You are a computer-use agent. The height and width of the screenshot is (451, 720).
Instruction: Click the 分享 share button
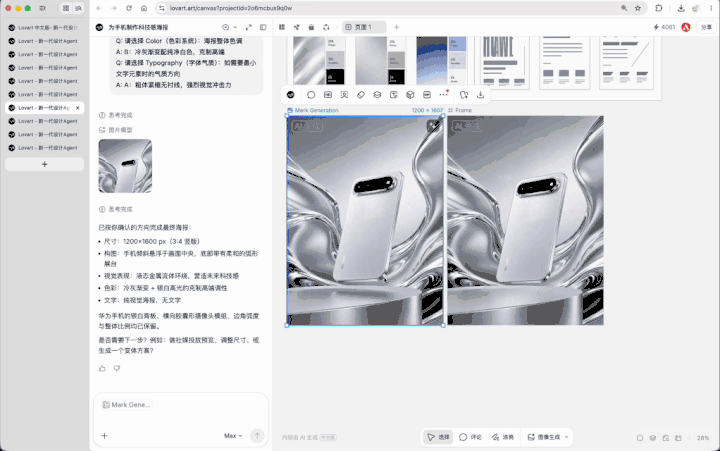click(706, 27)
